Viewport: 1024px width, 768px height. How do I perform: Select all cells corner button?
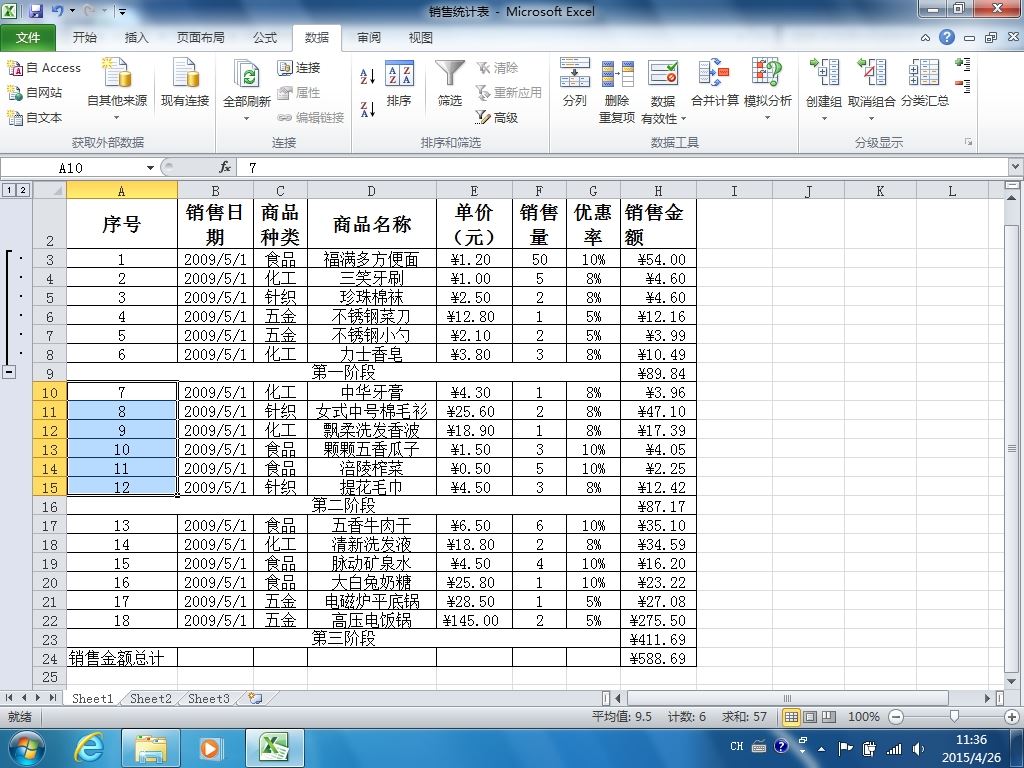(50, 190)
